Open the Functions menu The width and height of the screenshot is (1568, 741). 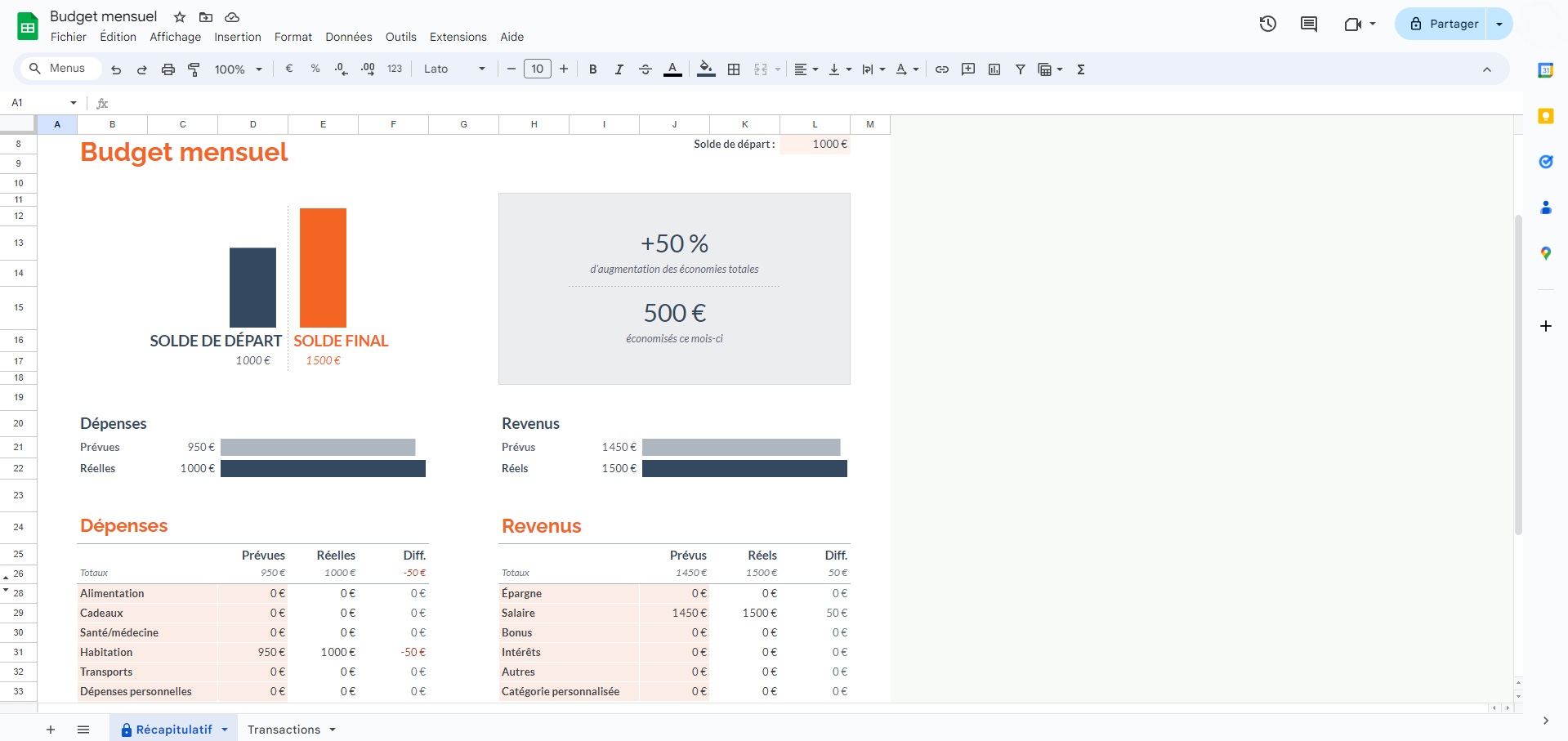[1080, 69]
